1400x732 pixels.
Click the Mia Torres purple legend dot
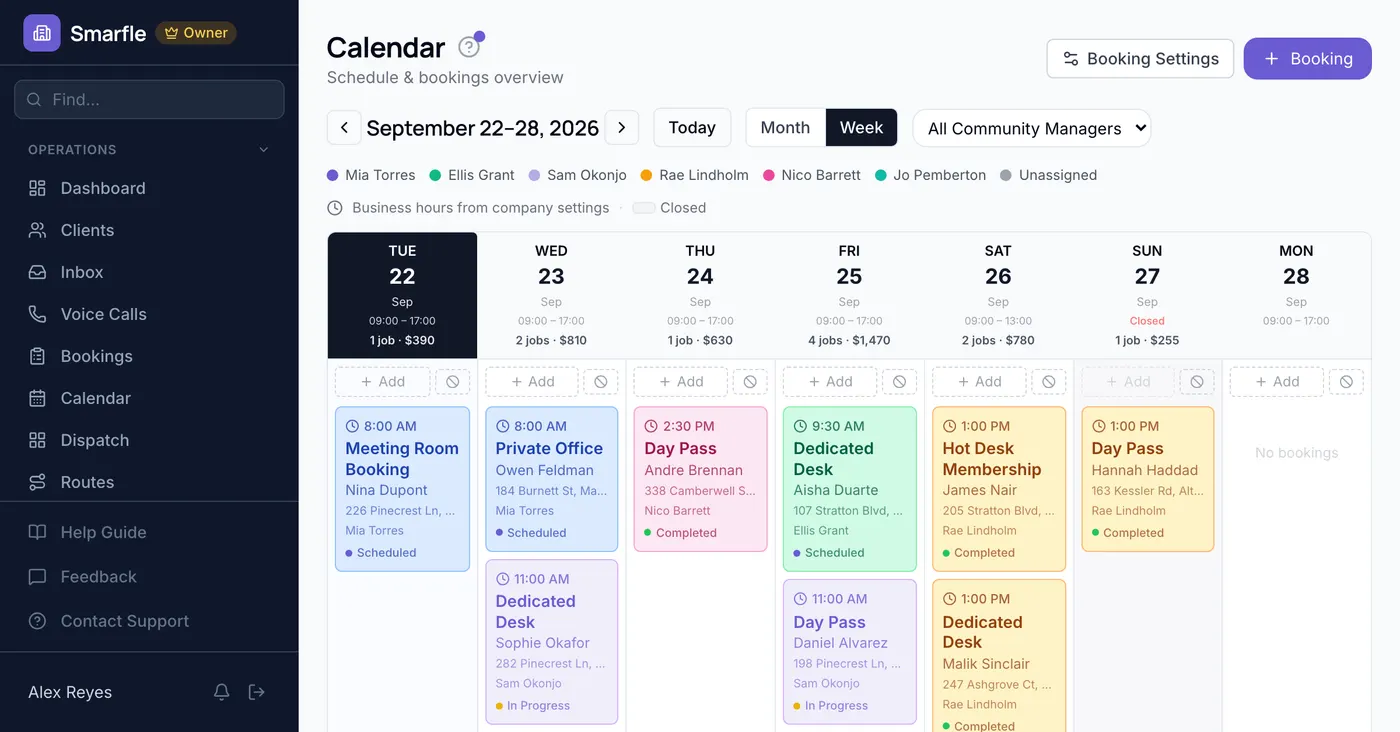pos(333,175)
